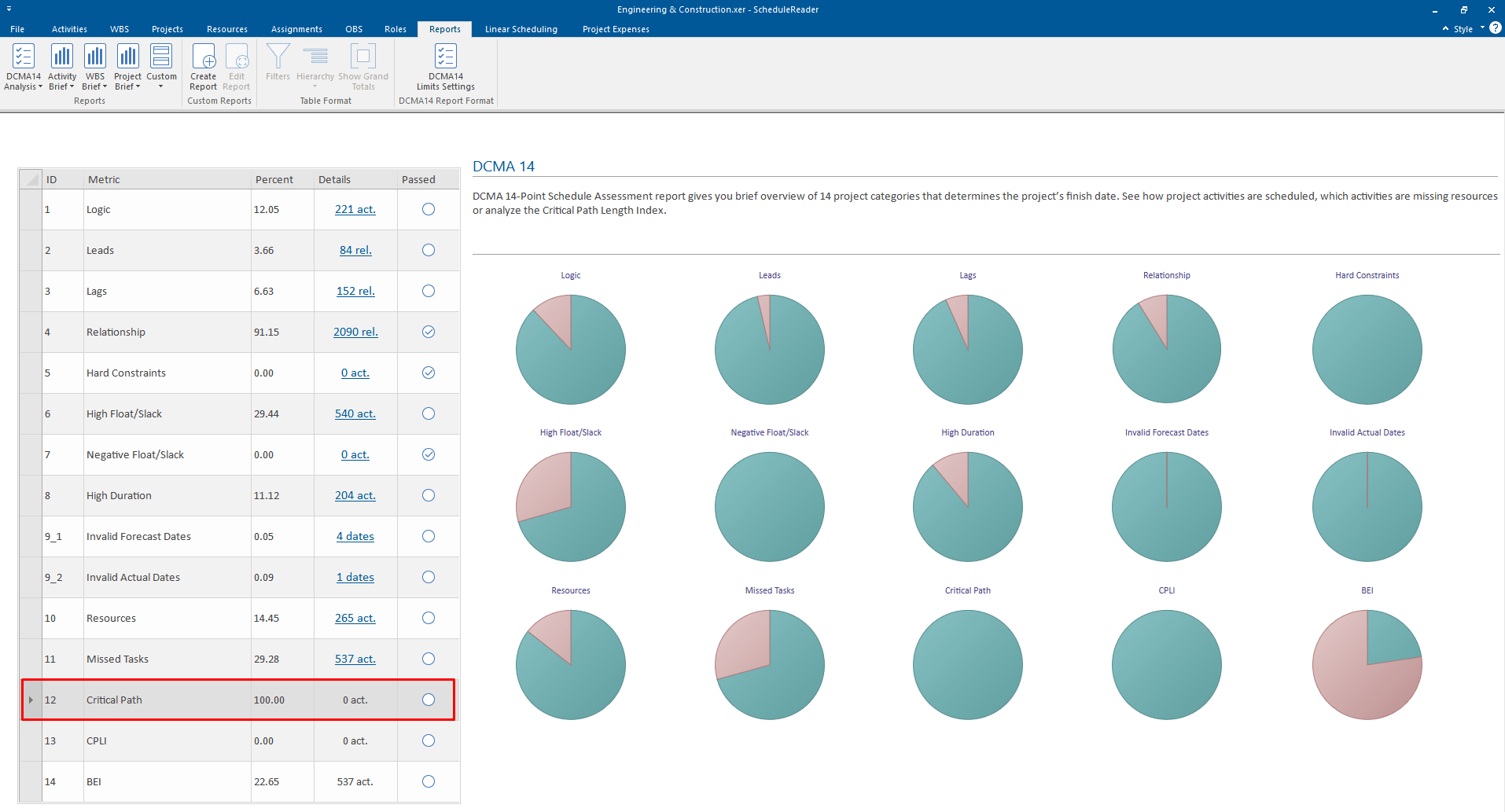Switch to the WBS tab
Image resolution: width=1505 pixels, height=812 pixels.
[x=120, y=29]
